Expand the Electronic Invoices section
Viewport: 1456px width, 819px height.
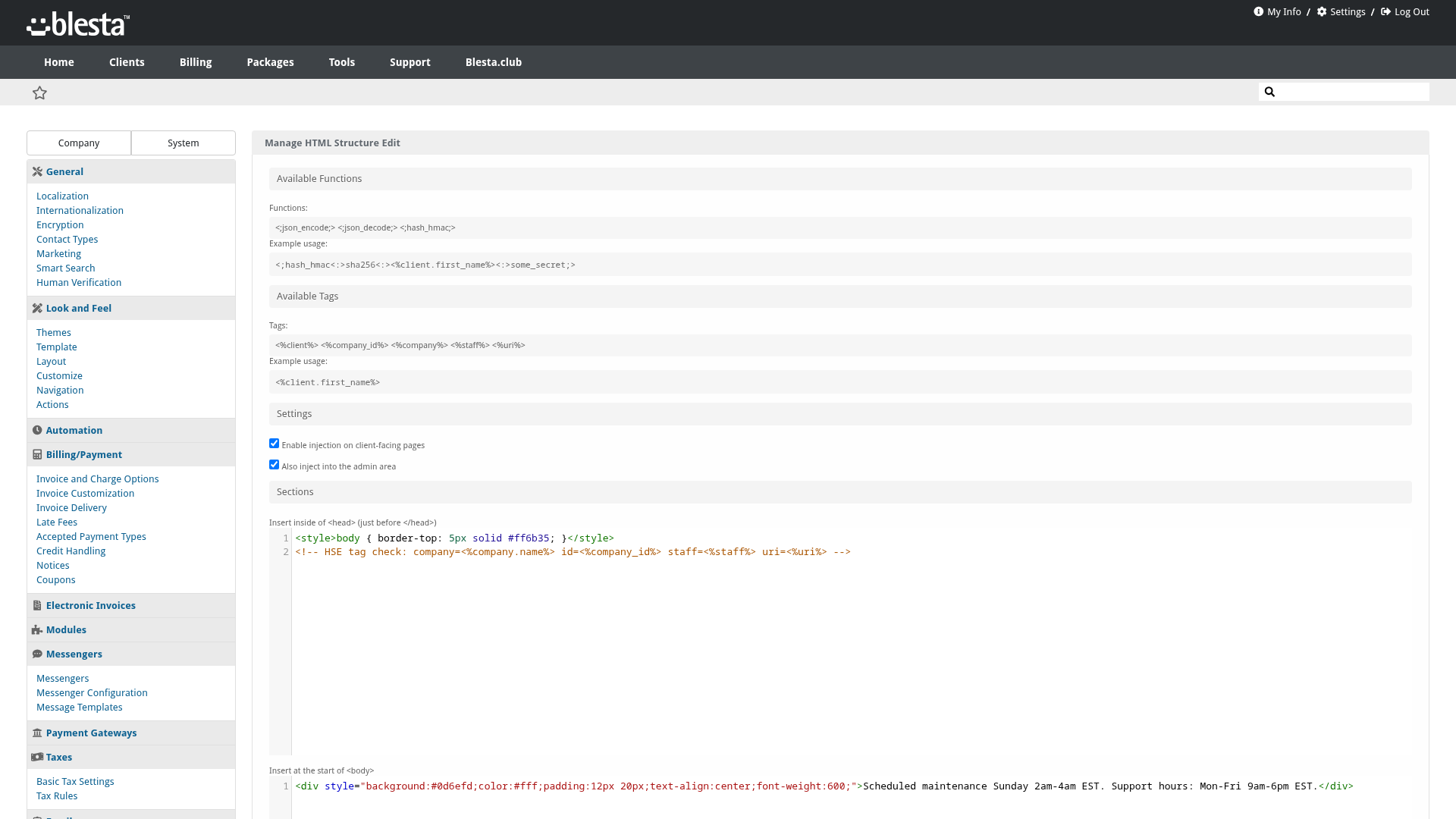click(x=131, y=605)
